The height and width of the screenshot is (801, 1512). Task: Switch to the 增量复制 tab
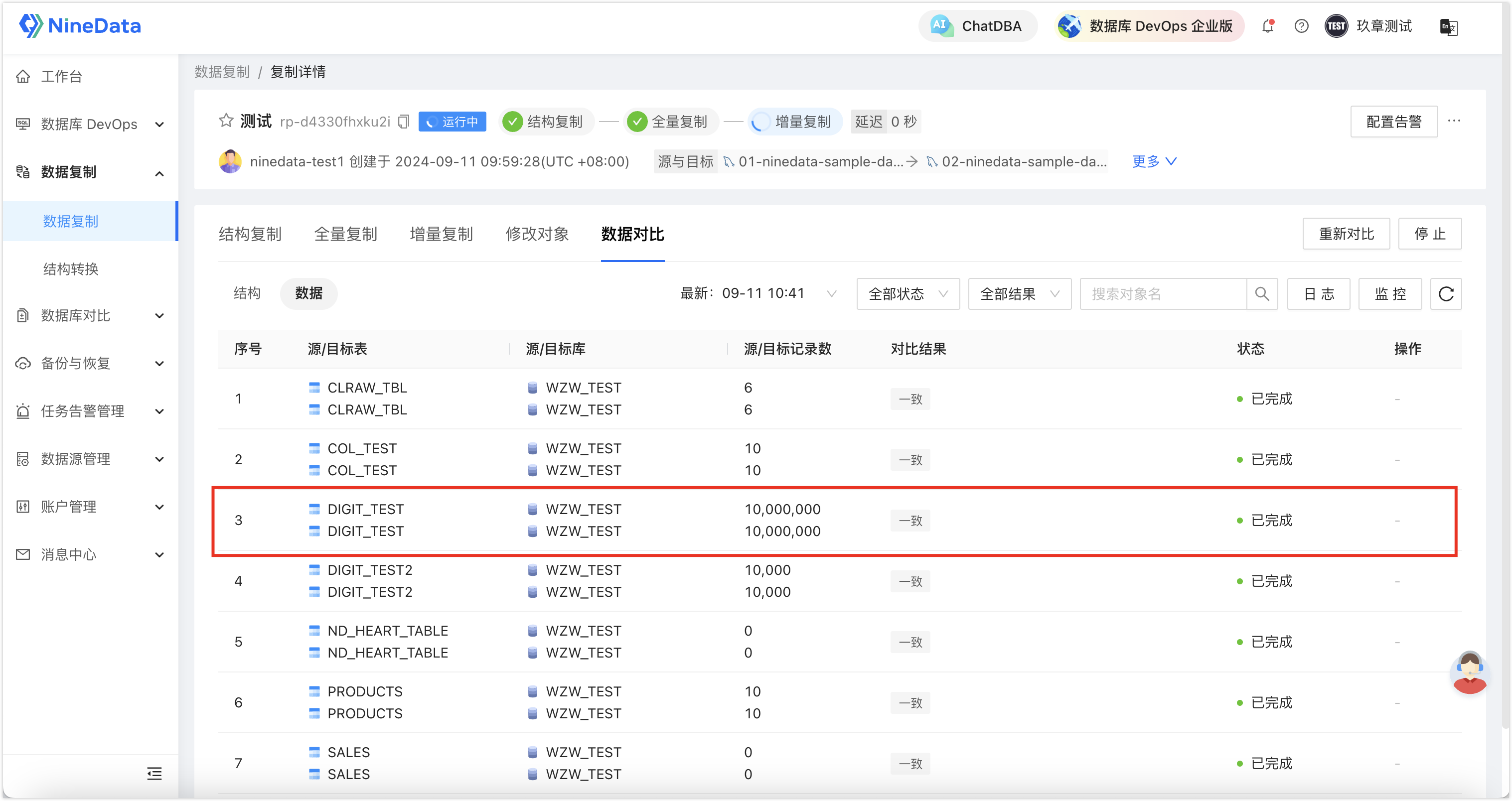tap(442, 235)
